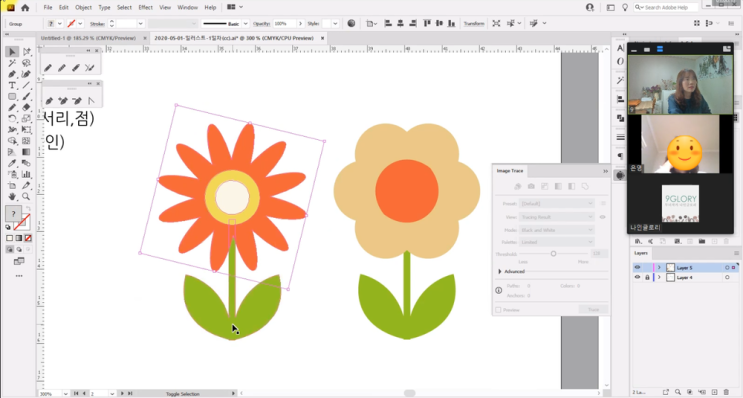Set paint mode to None
The height and width of the screenshot is (398, 743).
point(28,238)
